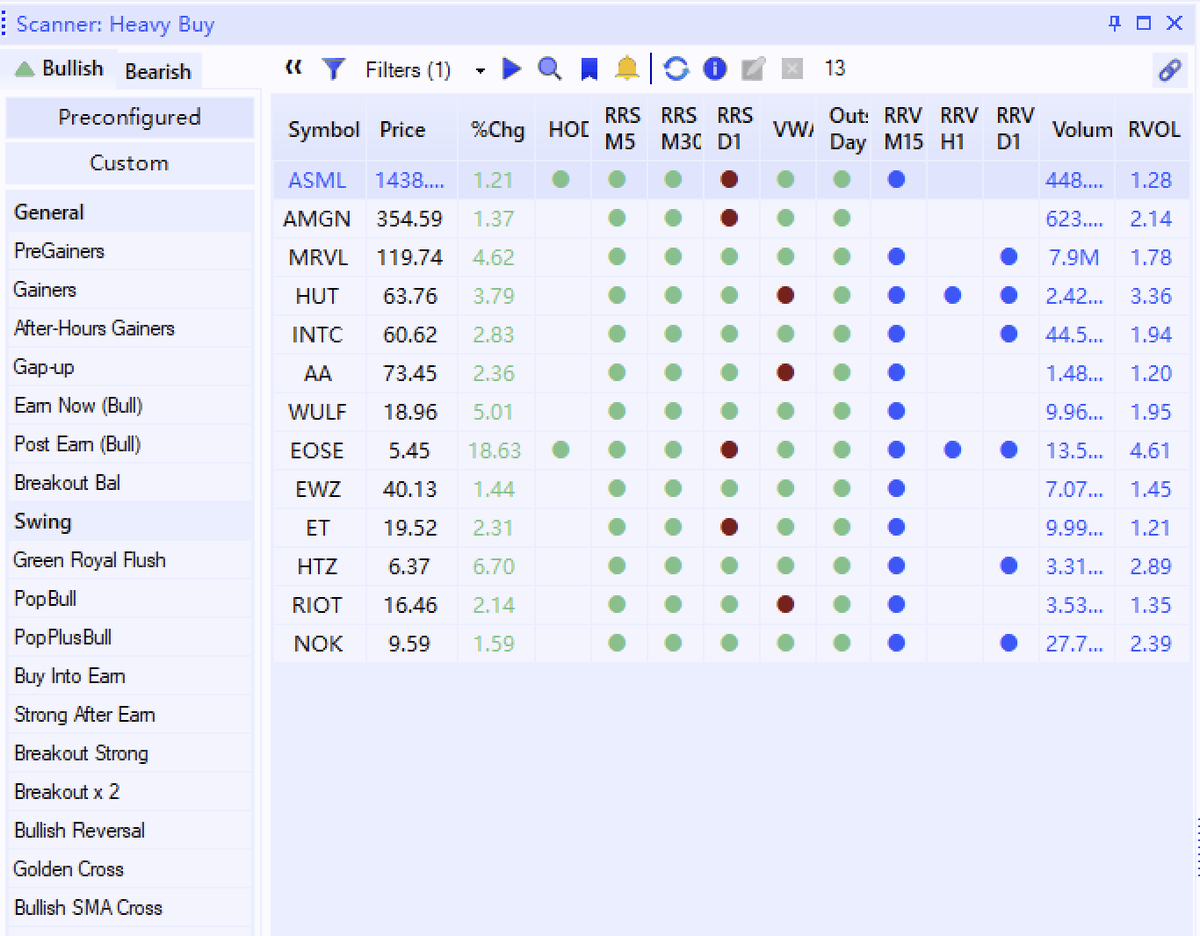Click the Scanner: Heavy Buy title
The width and height of the screenshot is (1200, 936).
tap(115, 24)
